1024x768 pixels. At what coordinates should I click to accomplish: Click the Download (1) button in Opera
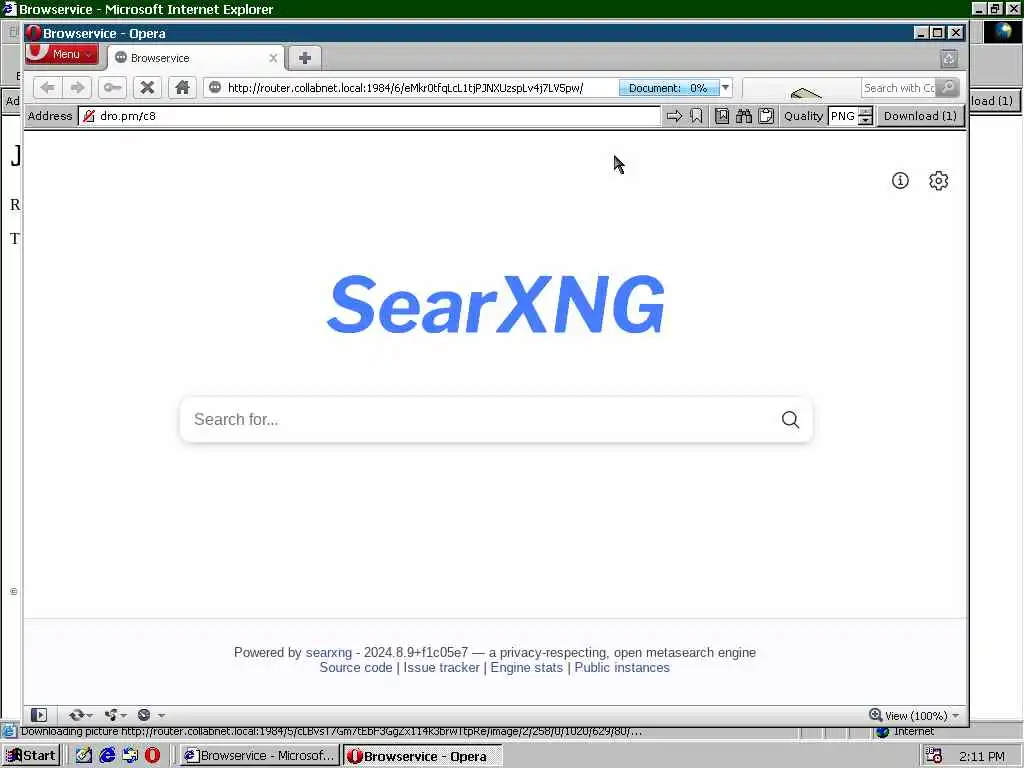tap(920, 116)
